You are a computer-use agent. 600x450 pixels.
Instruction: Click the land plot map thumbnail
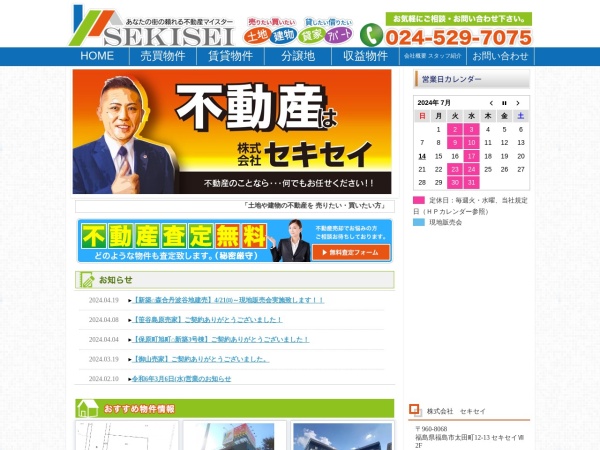coord(127,435)
